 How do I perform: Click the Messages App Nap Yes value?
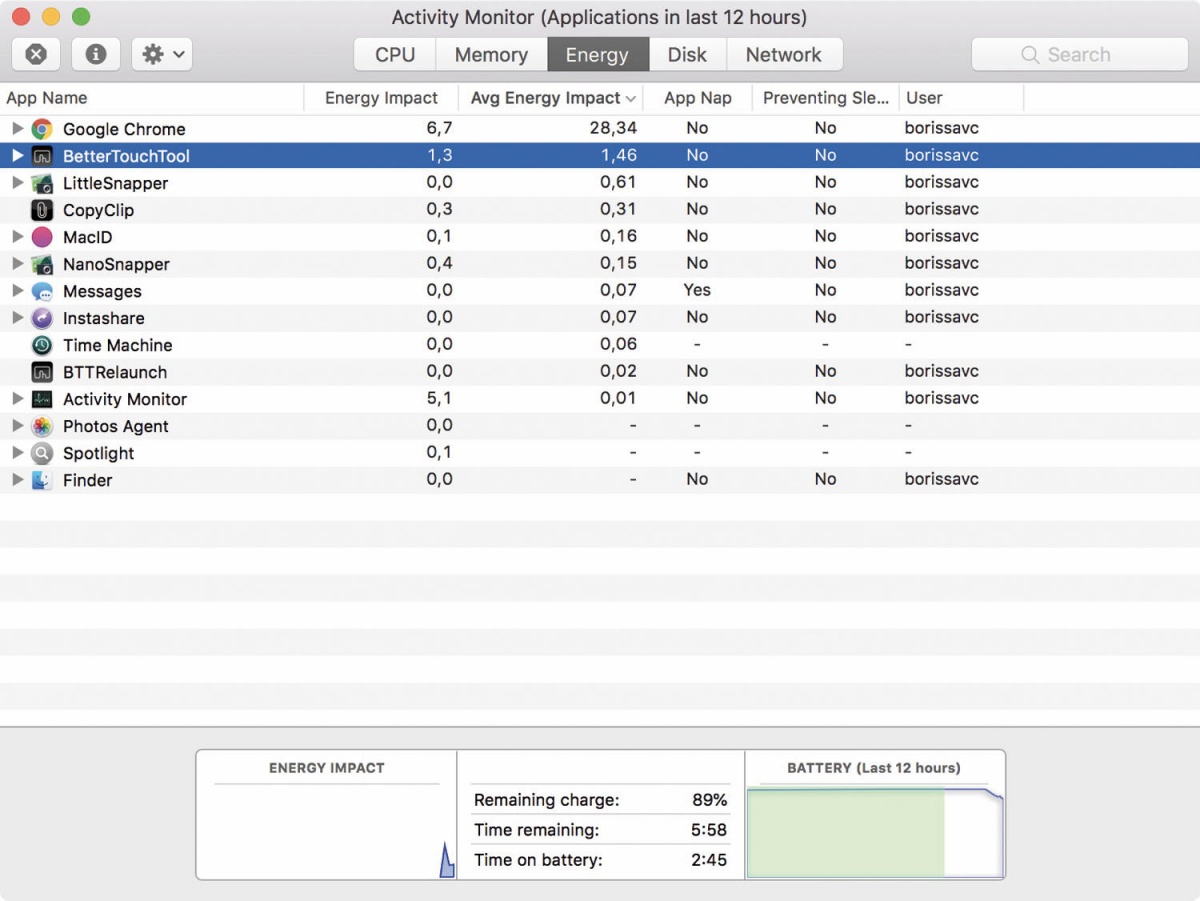[697, 290]
